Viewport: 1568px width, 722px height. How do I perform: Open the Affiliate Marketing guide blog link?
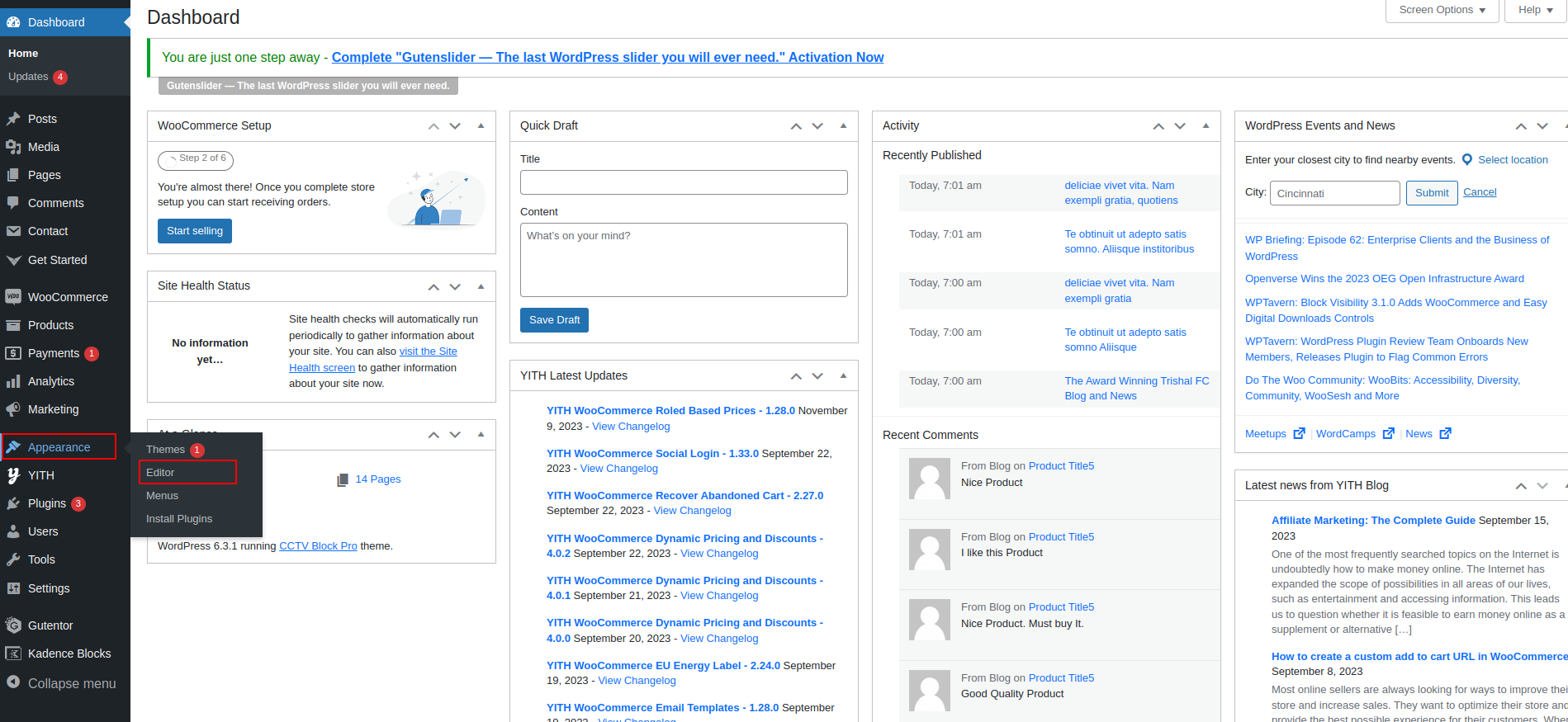coord(1373,521)
